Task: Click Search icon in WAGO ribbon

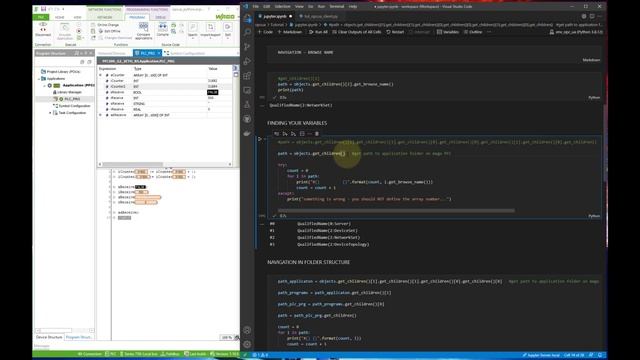Action: point(193,29)
